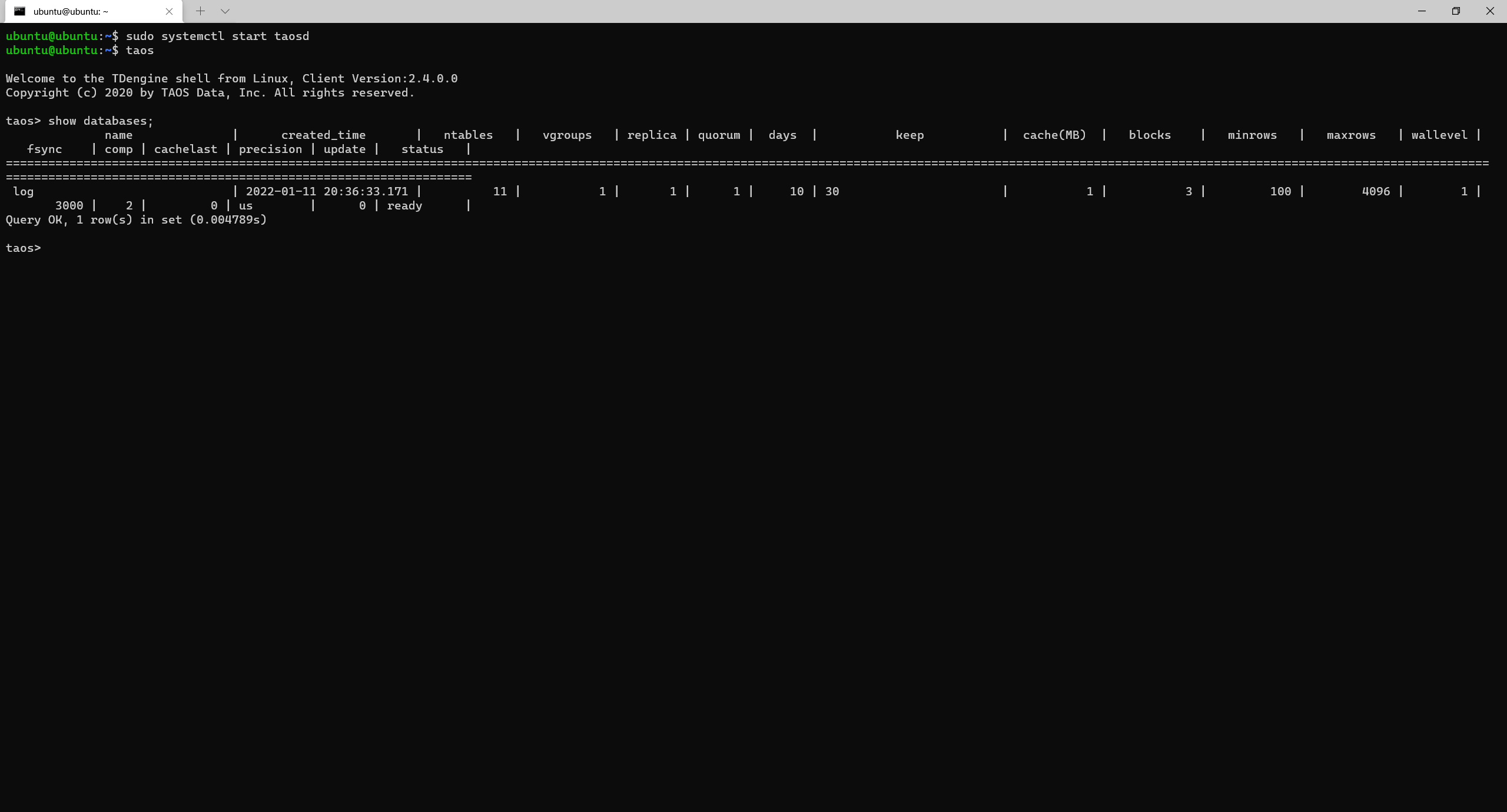Click the 'replica' column header
This screenshot has width=1507, height=812.
[x=652, y=135]
